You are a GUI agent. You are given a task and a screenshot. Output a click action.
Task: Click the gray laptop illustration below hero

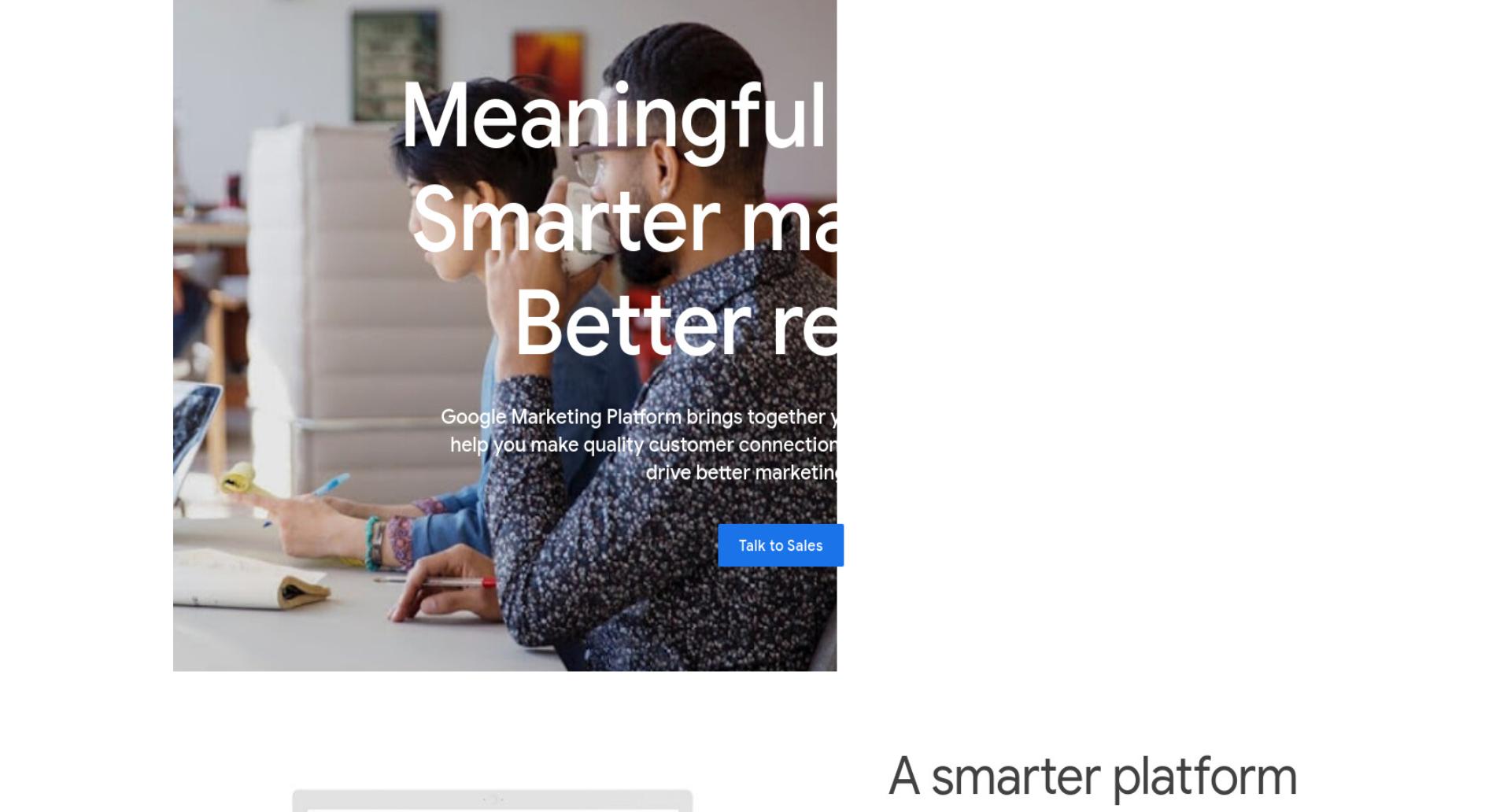tap(493, 801)
